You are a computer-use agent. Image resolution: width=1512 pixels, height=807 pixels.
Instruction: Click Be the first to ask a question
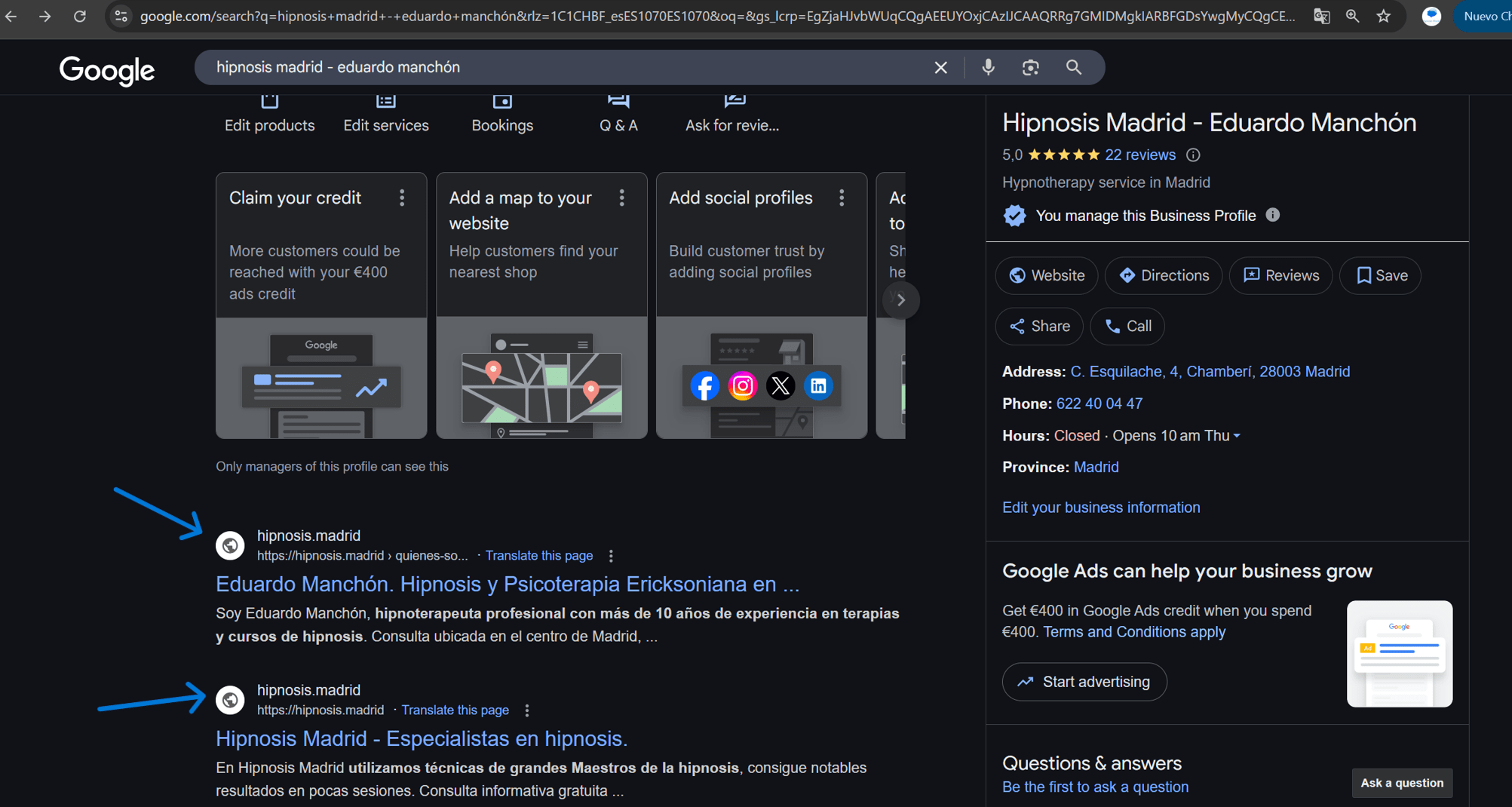click(1095, 787)
